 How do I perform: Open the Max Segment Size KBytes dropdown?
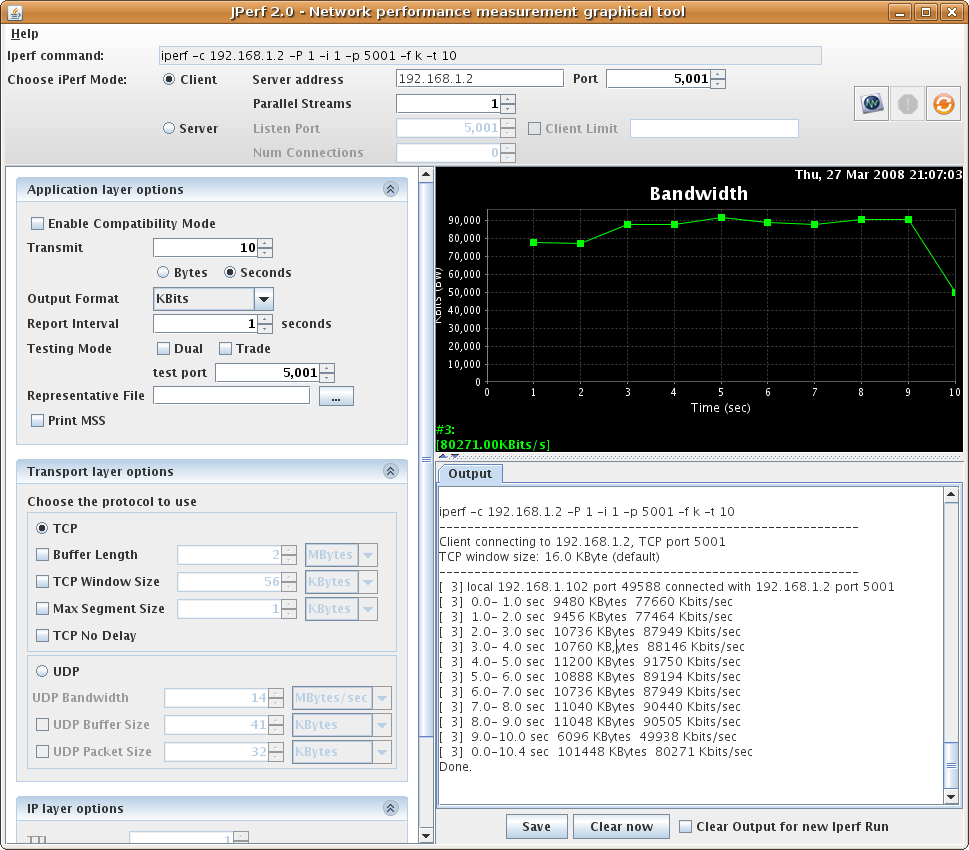point(368,609)
